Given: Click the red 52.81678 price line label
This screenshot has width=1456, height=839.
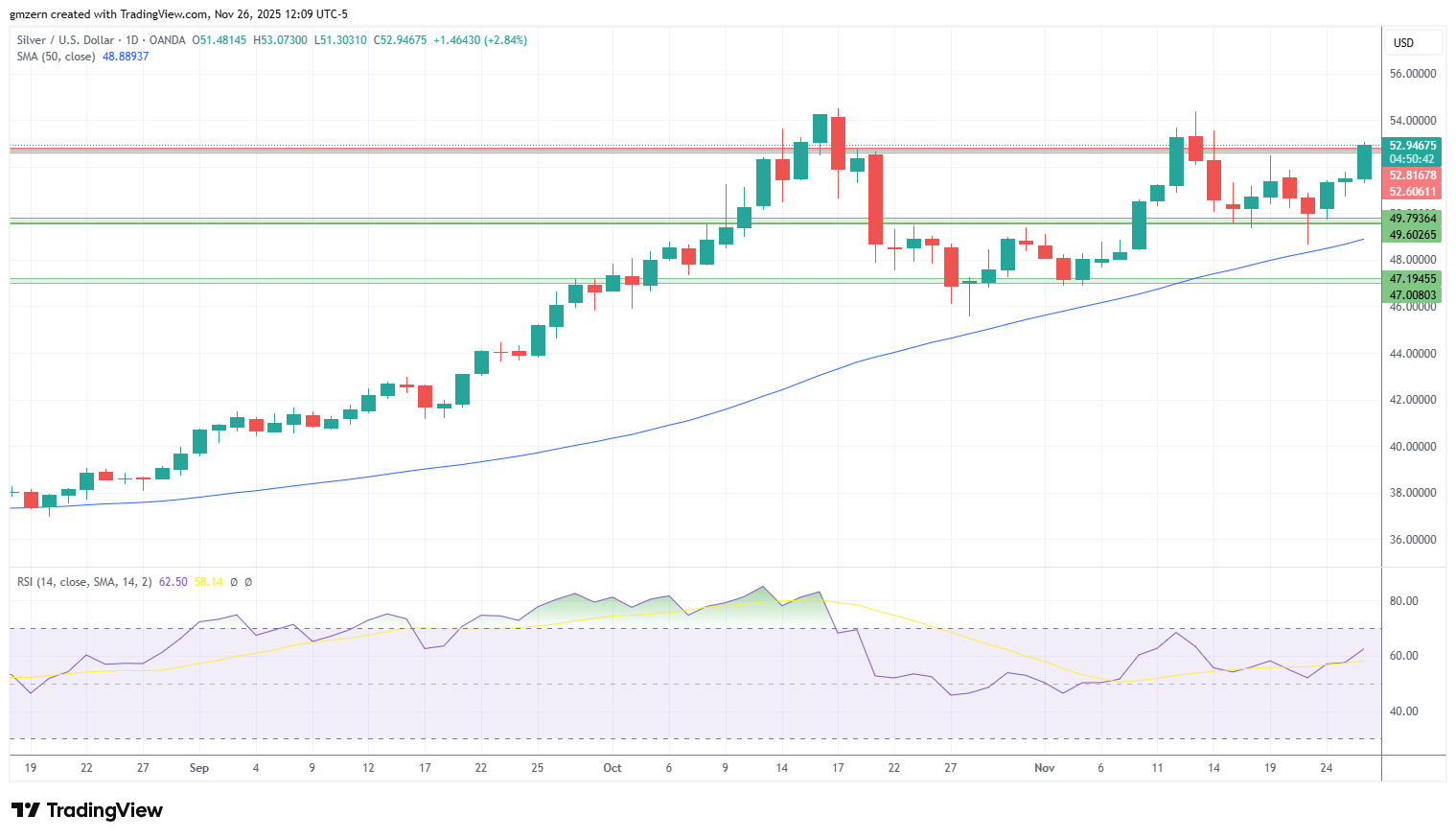Looking at the screenshot, I should click(x=1413, y=175).
